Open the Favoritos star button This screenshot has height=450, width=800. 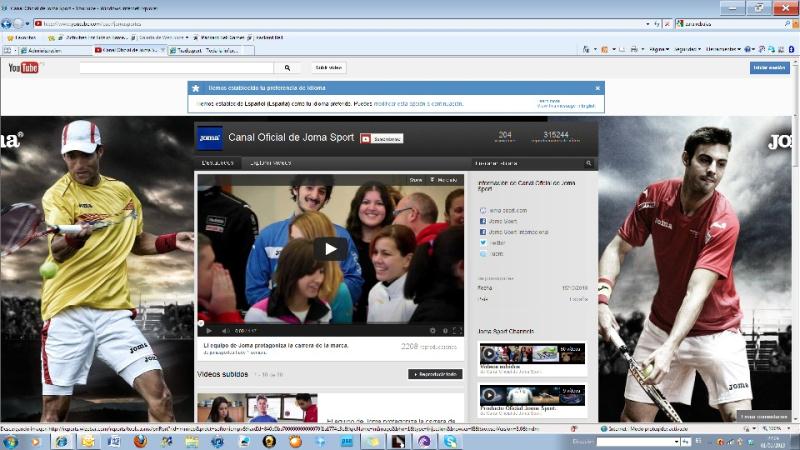22,37
